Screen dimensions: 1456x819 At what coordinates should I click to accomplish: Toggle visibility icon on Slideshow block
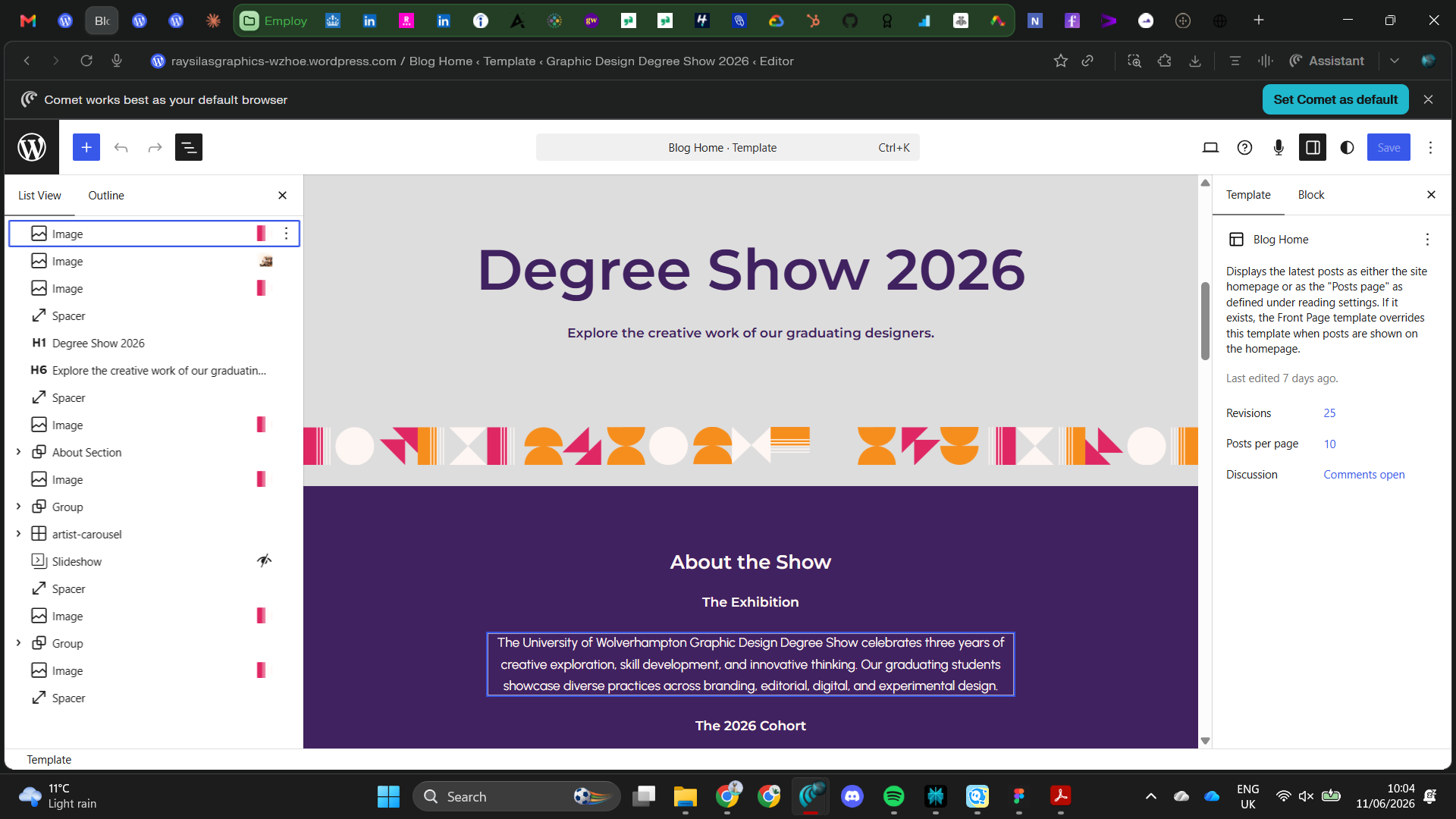264,561
